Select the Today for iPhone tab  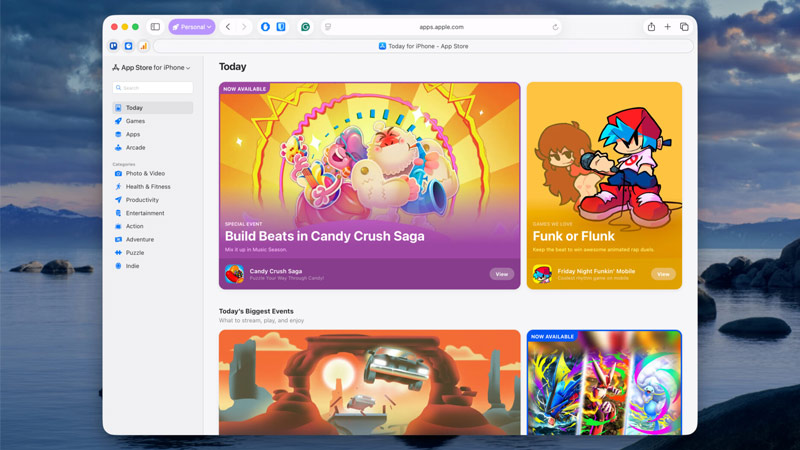coord(423,46)
